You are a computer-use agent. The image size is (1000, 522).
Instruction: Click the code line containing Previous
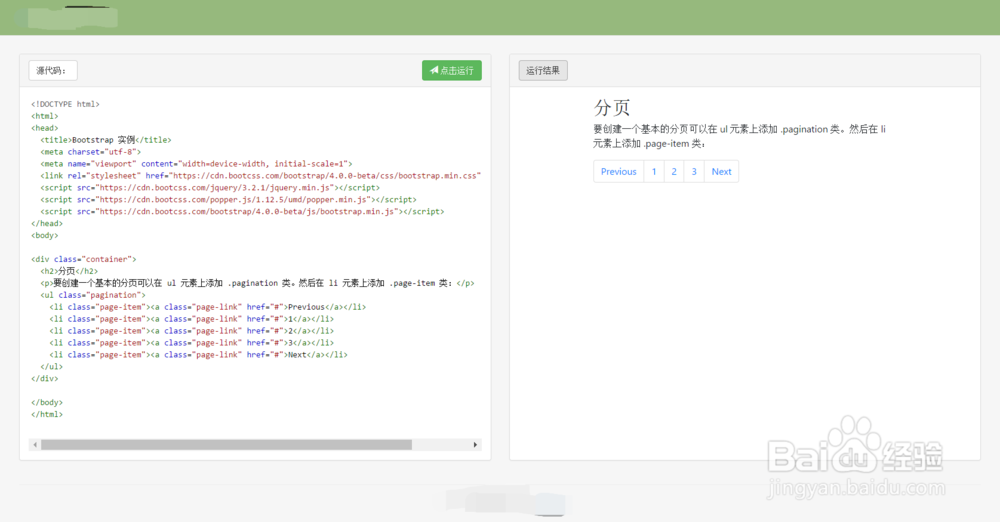pos(208,307)
